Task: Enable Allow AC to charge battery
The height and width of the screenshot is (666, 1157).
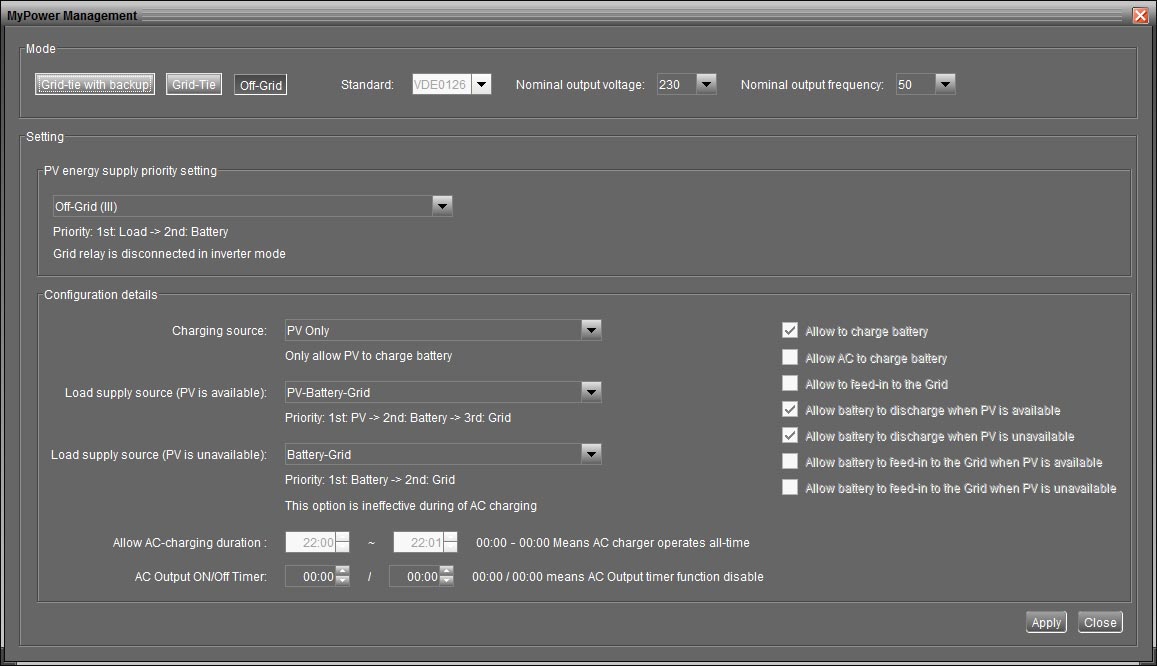Action: tap(790, 357)
